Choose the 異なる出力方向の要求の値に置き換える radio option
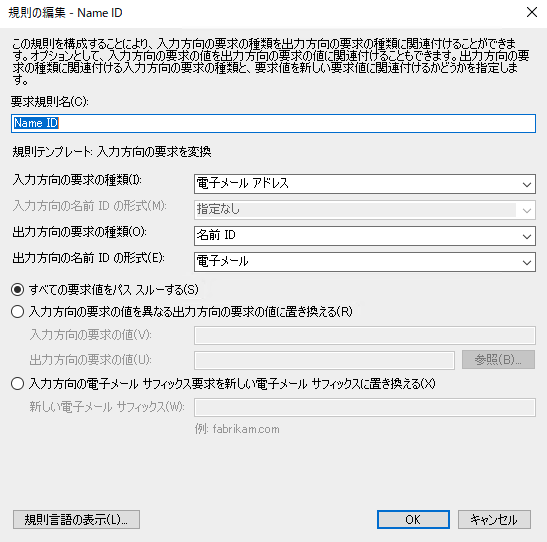The image size is (547, 542). tap(17, 312)
